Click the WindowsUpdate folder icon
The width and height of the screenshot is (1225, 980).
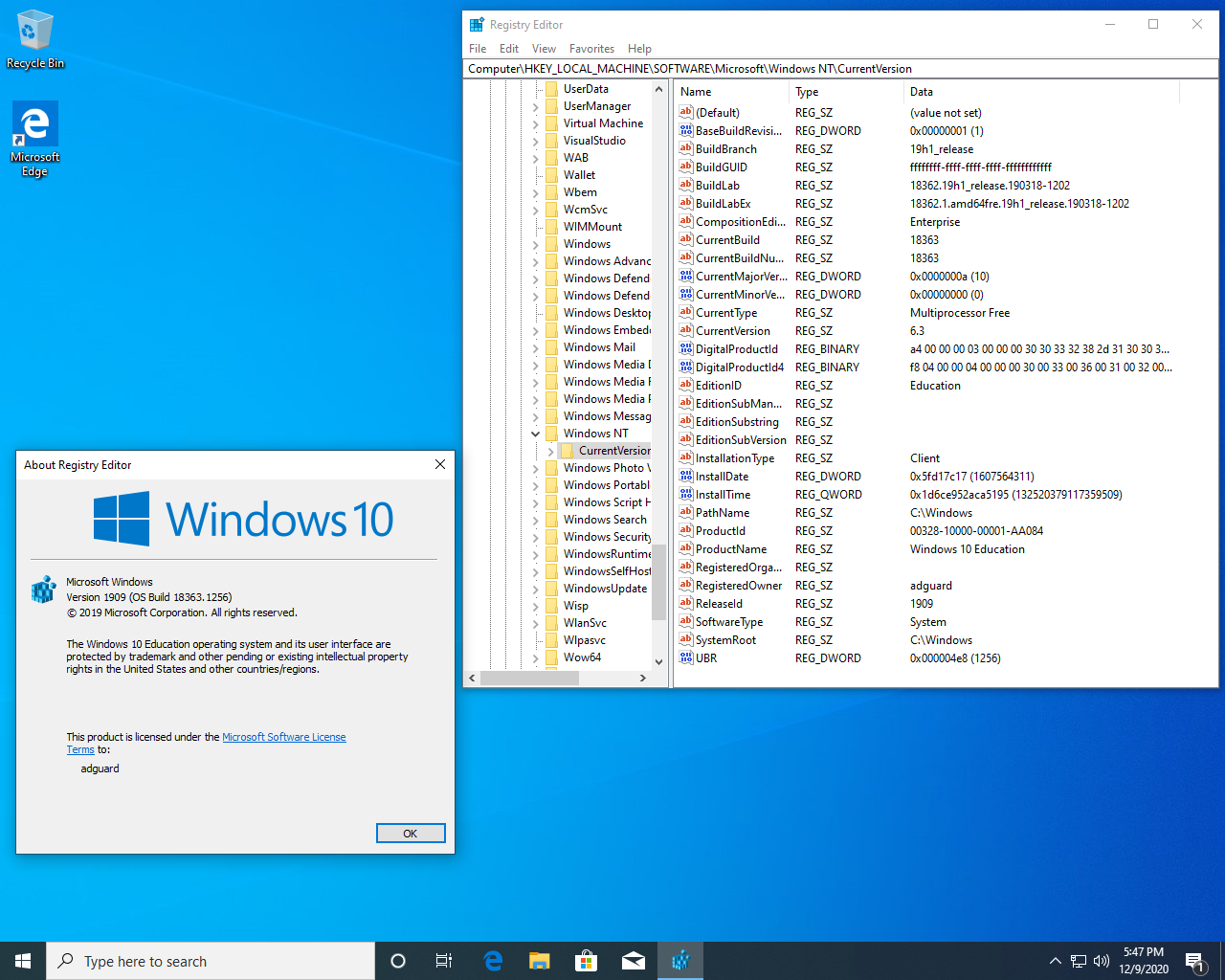(x=551, y=589)
